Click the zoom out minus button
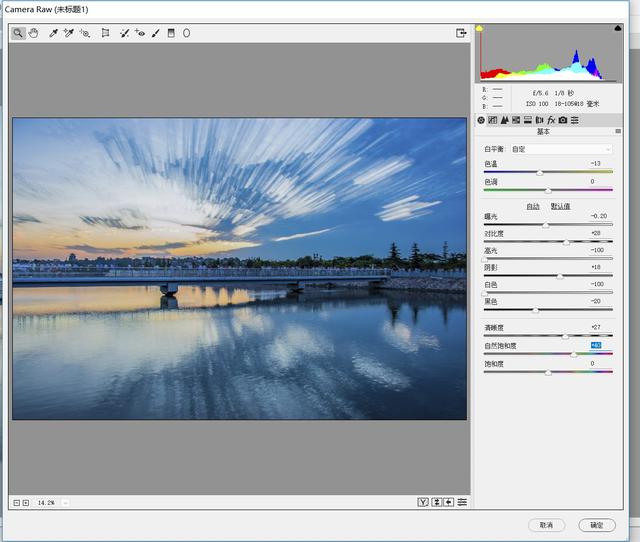The width and height of the screenshot is (640, 542). point(16,503)
